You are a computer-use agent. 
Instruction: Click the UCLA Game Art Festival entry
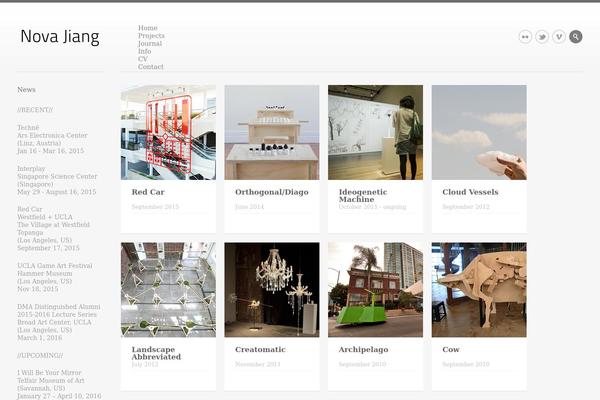[55, 266]
